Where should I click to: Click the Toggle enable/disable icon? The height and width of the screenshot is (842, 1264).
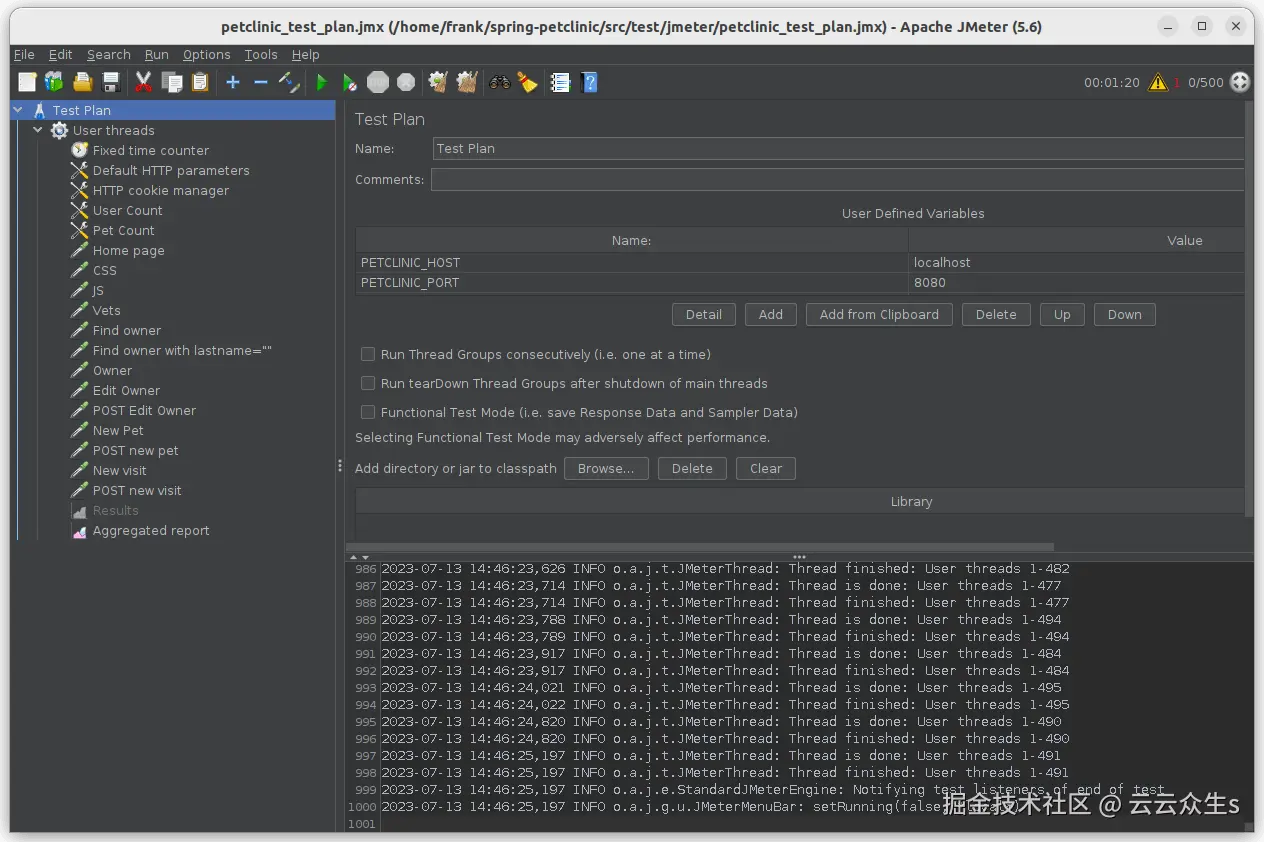[289, 83]
